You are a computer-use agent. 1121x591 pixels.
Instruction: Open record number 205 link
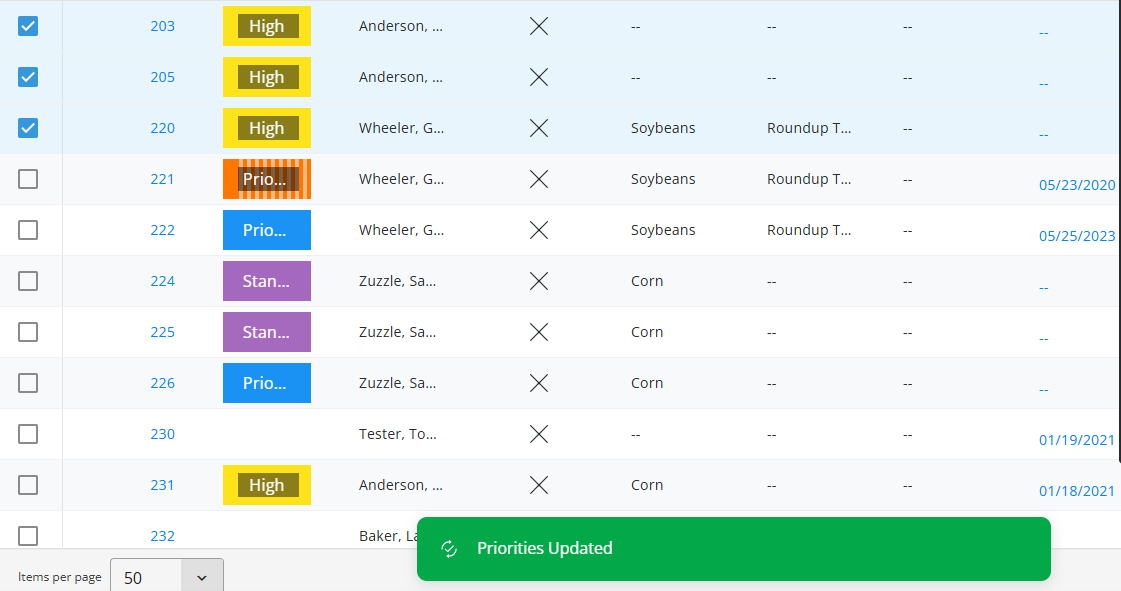[x=162, y=77]
